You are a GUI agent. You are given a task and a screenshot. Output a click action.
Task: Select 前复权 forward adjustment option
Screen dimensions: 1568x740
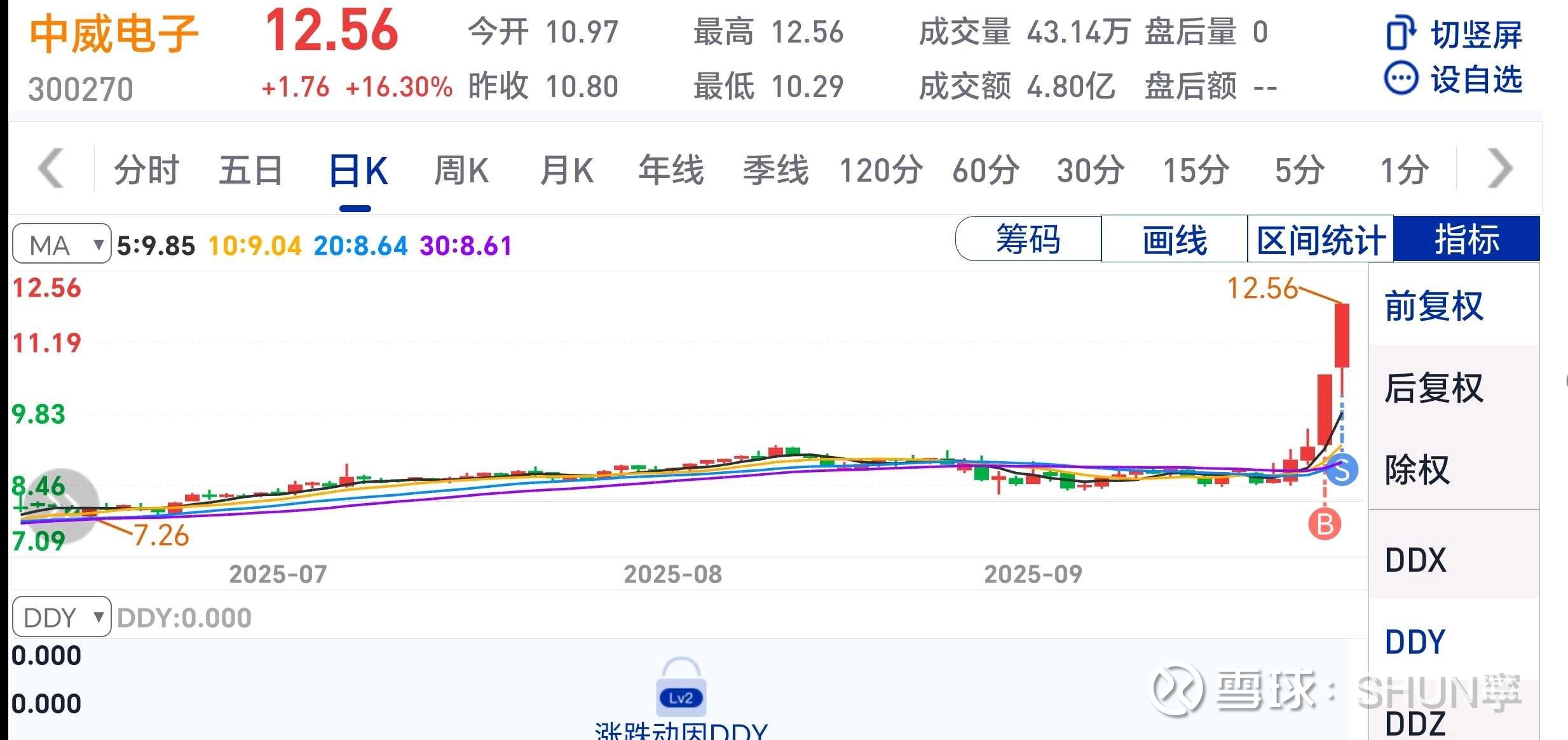(1434, 306)
